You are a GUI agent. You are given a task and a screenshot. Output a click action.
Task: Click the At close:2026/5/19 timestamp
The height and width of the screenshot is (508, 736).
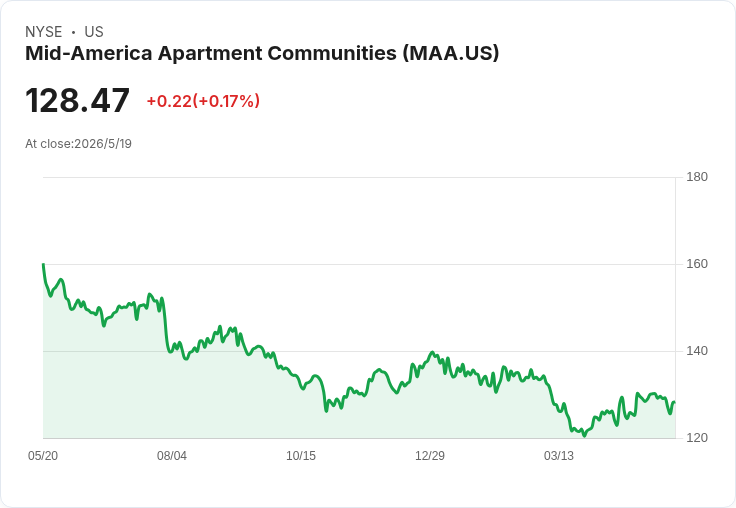(x=78, y=144)
